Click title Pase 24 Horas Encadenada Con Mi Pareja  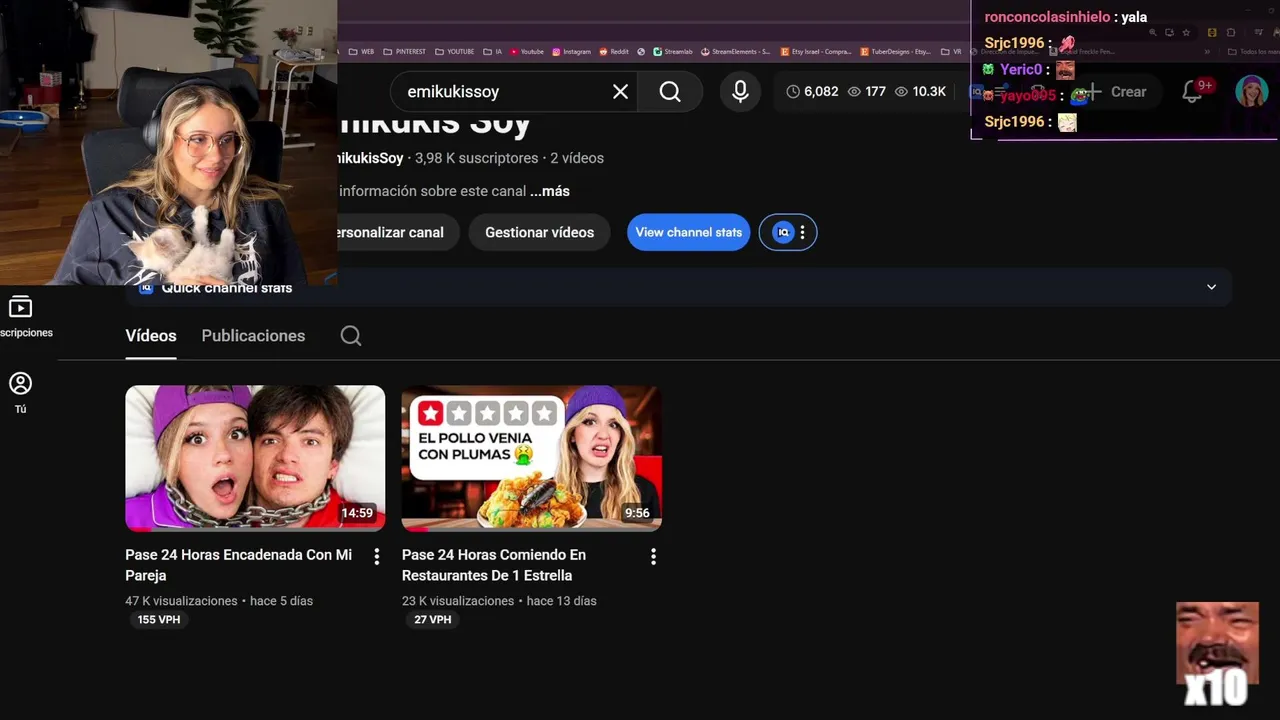click(238, 565)
